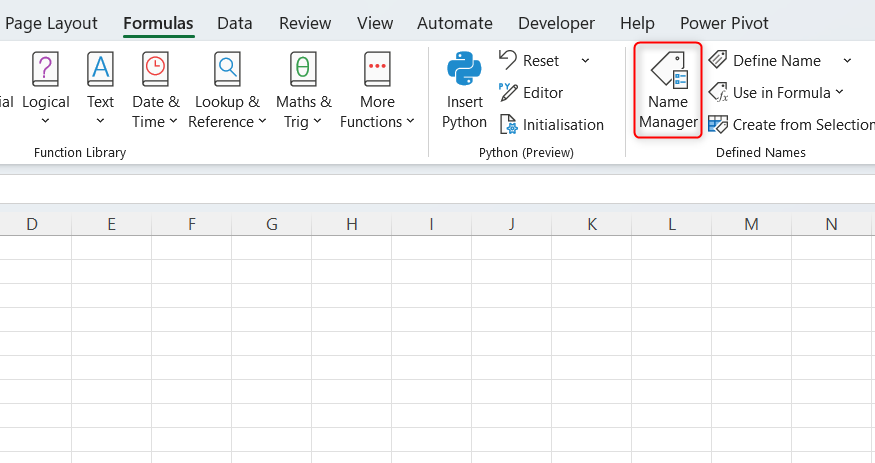Image resolution: width=875 pixels, height=463 pixels.
Task: Expand the Logical dropdown chevron
Action: coord(46,121)
